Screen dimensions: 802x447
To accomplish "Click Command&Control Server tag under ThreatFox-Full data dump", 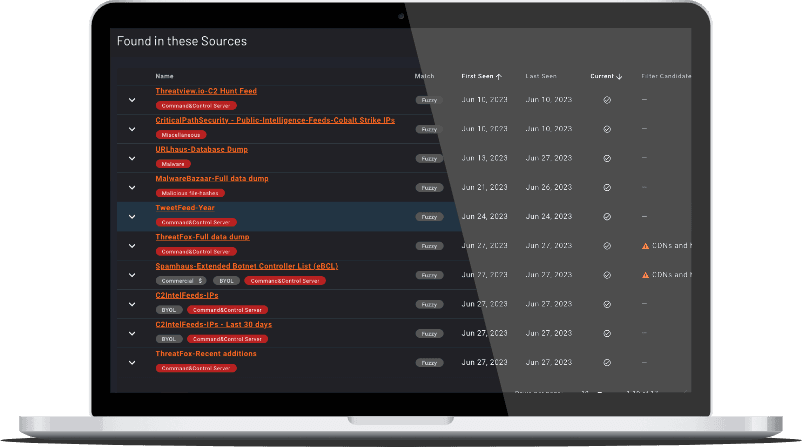I will 196,252.
